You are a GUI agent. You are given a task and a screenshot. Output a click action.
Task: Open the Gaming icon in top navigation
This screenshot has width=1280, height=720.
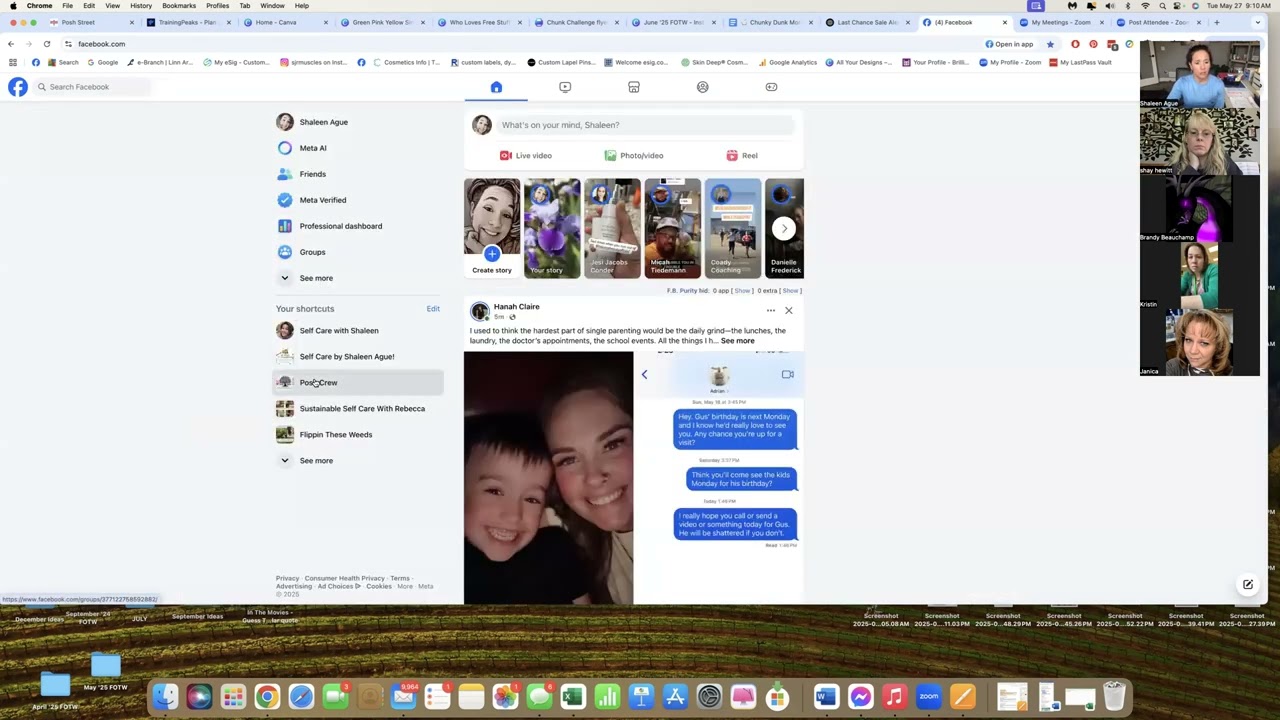point(771,87)
